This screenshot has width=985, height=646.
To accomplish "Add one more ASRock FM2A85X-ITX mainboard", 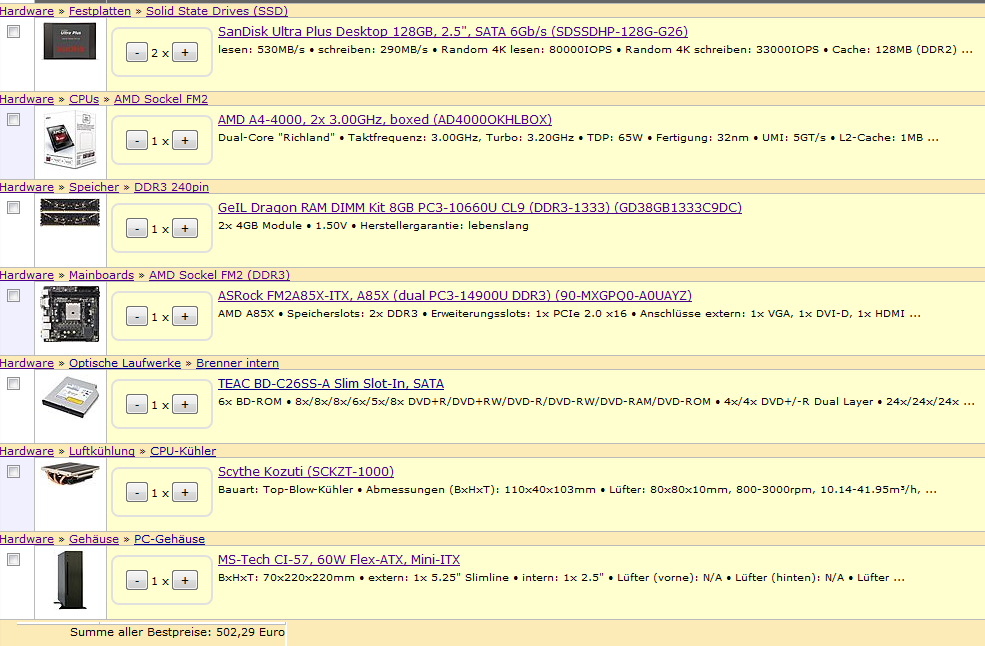I will click(185, 317).
